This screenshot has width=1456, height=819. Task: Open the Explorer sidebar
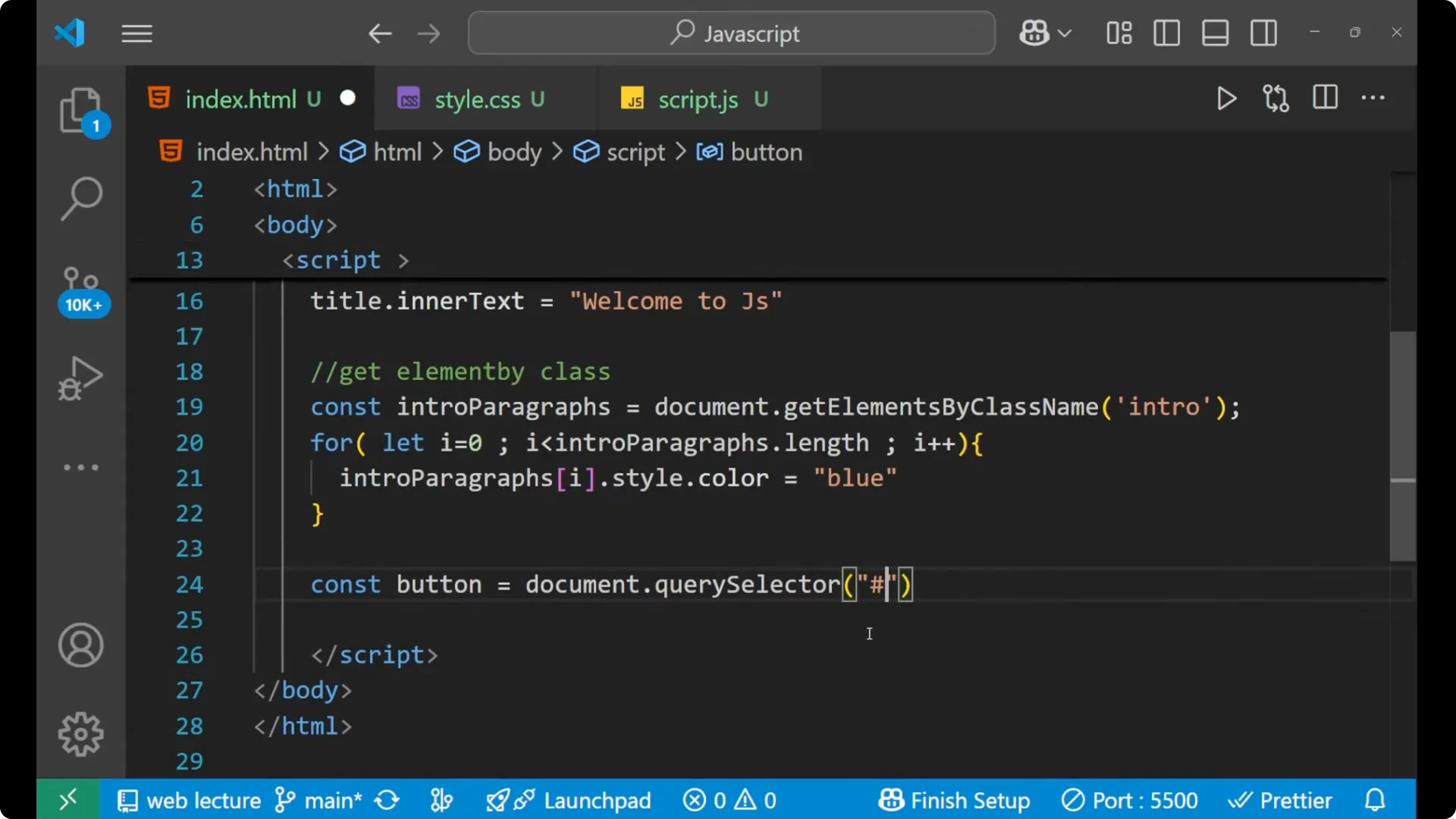pyautogui.click(x=81, y=111)
